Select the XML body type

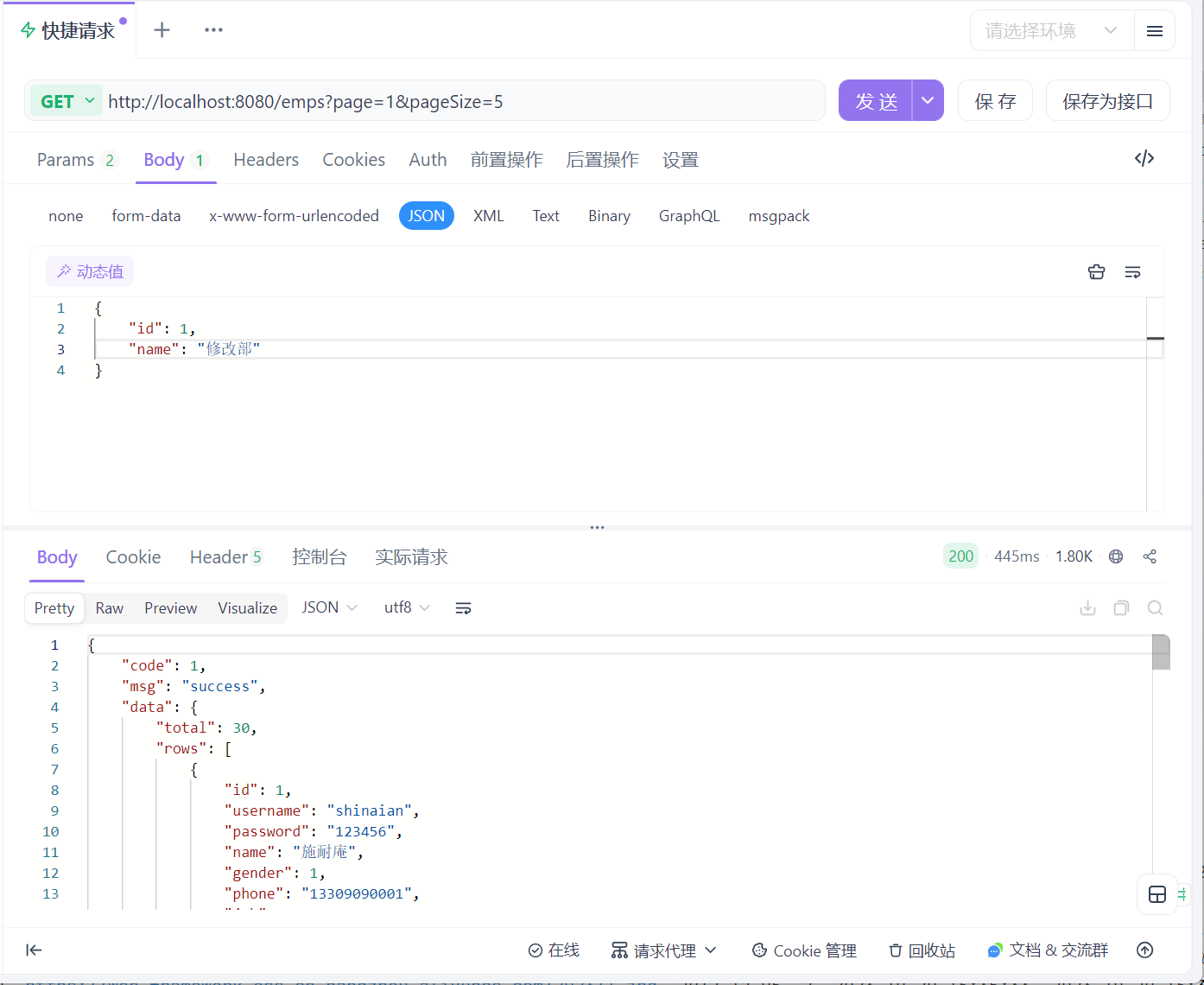[x=488, y=216]
